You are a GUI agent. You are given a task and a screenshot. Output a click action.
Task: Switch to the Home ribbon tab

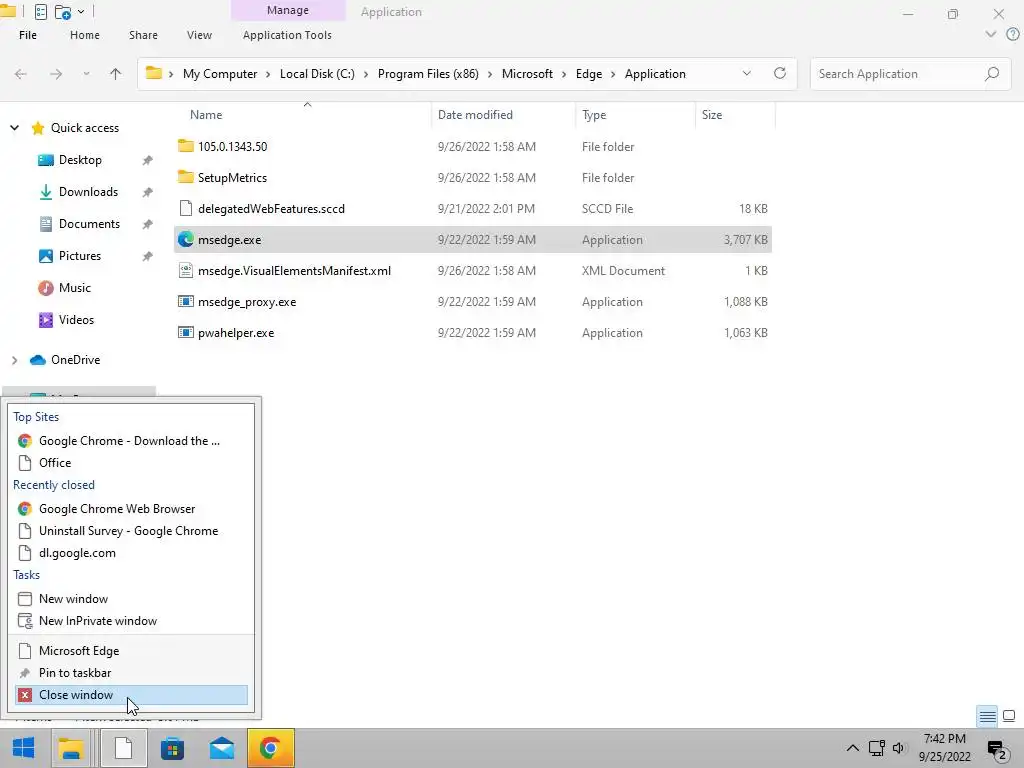[85, 35]
